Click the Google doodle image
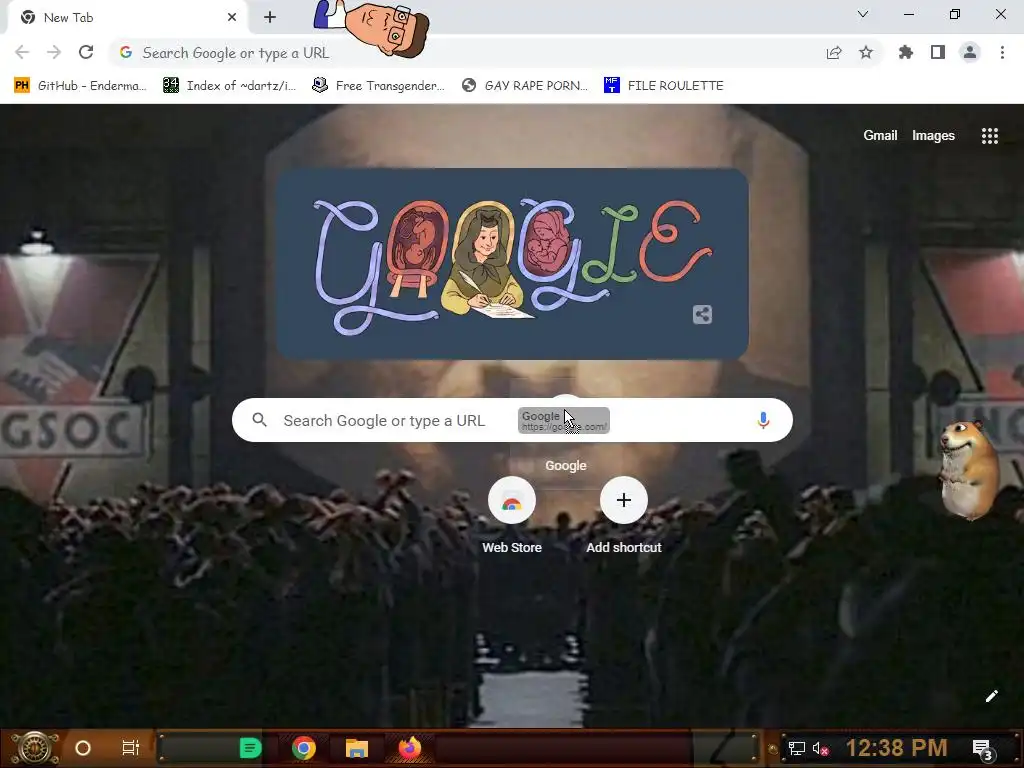The width and height of the screenshot is (1024, 768). (x=513, y=264)
